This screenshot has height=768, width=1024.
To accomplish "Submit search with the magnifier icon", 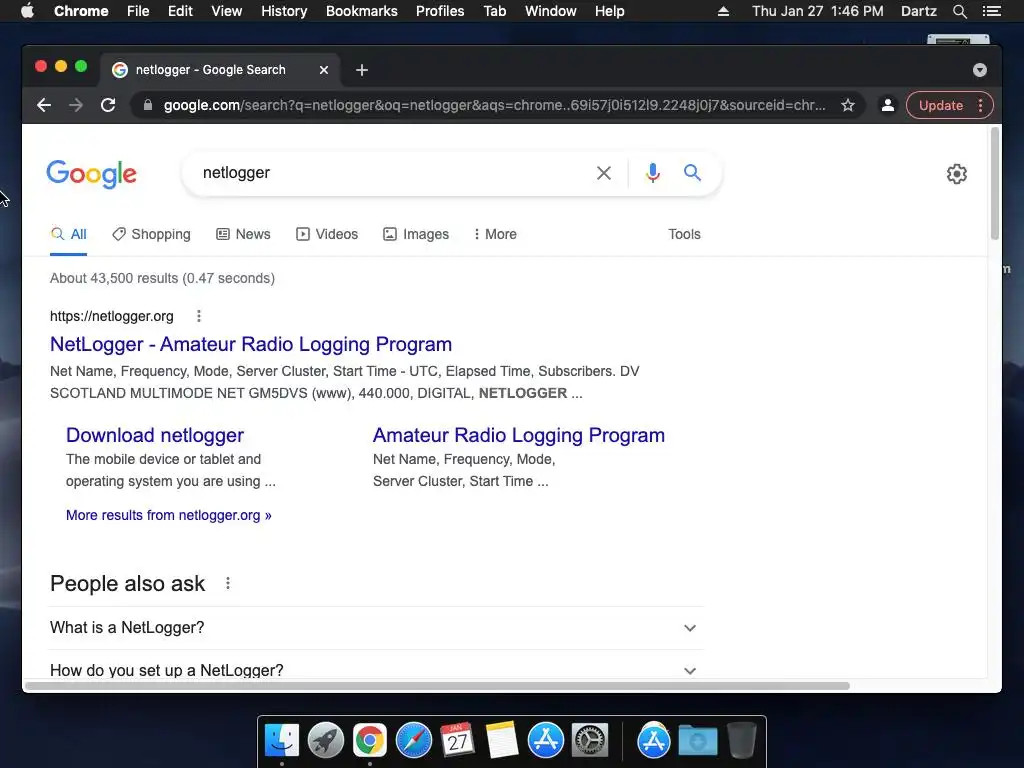I will coord(692,172).
